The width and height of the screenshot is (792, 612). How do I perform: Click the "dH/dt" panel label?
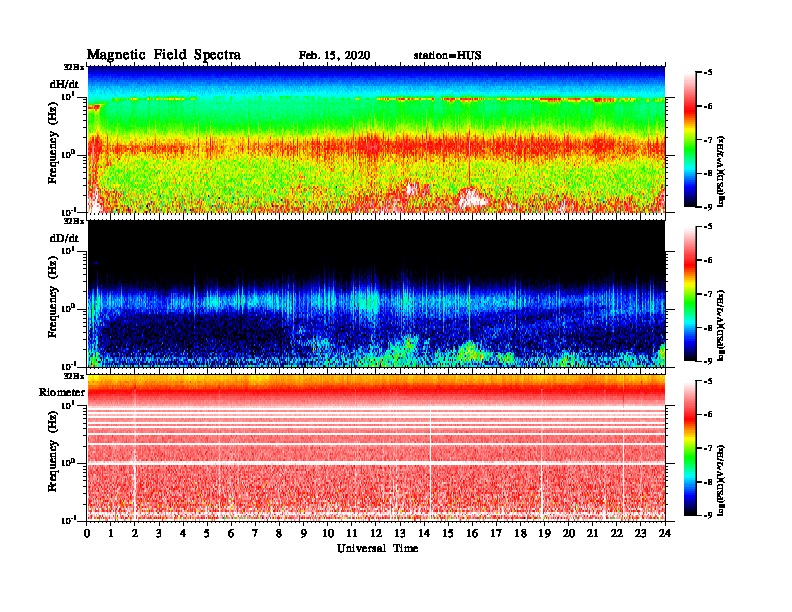tap(64, 84)
